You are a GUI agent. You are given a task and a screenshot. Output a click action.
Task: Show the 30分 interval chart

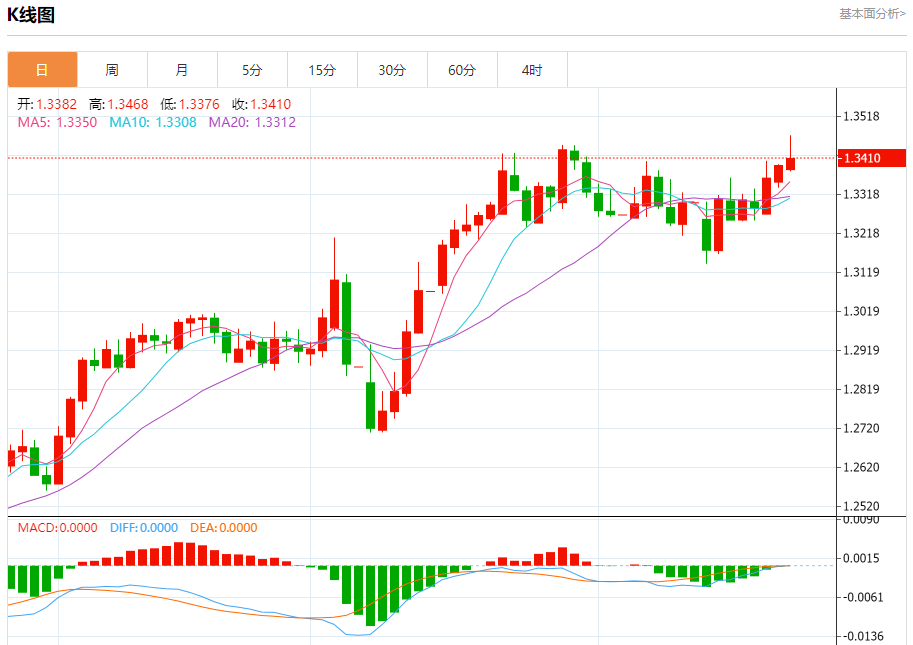392,70
